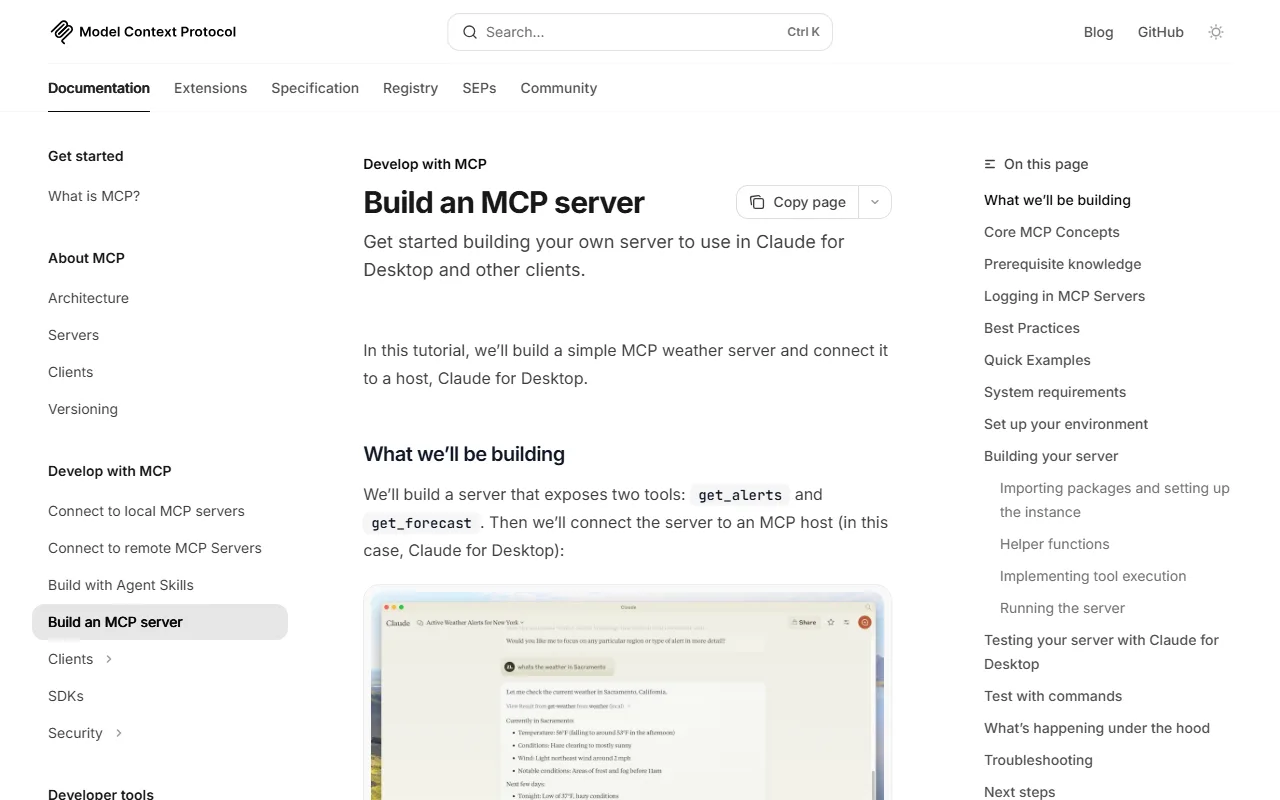Click the copy icon in Copy page button

[x=757, y=202]
